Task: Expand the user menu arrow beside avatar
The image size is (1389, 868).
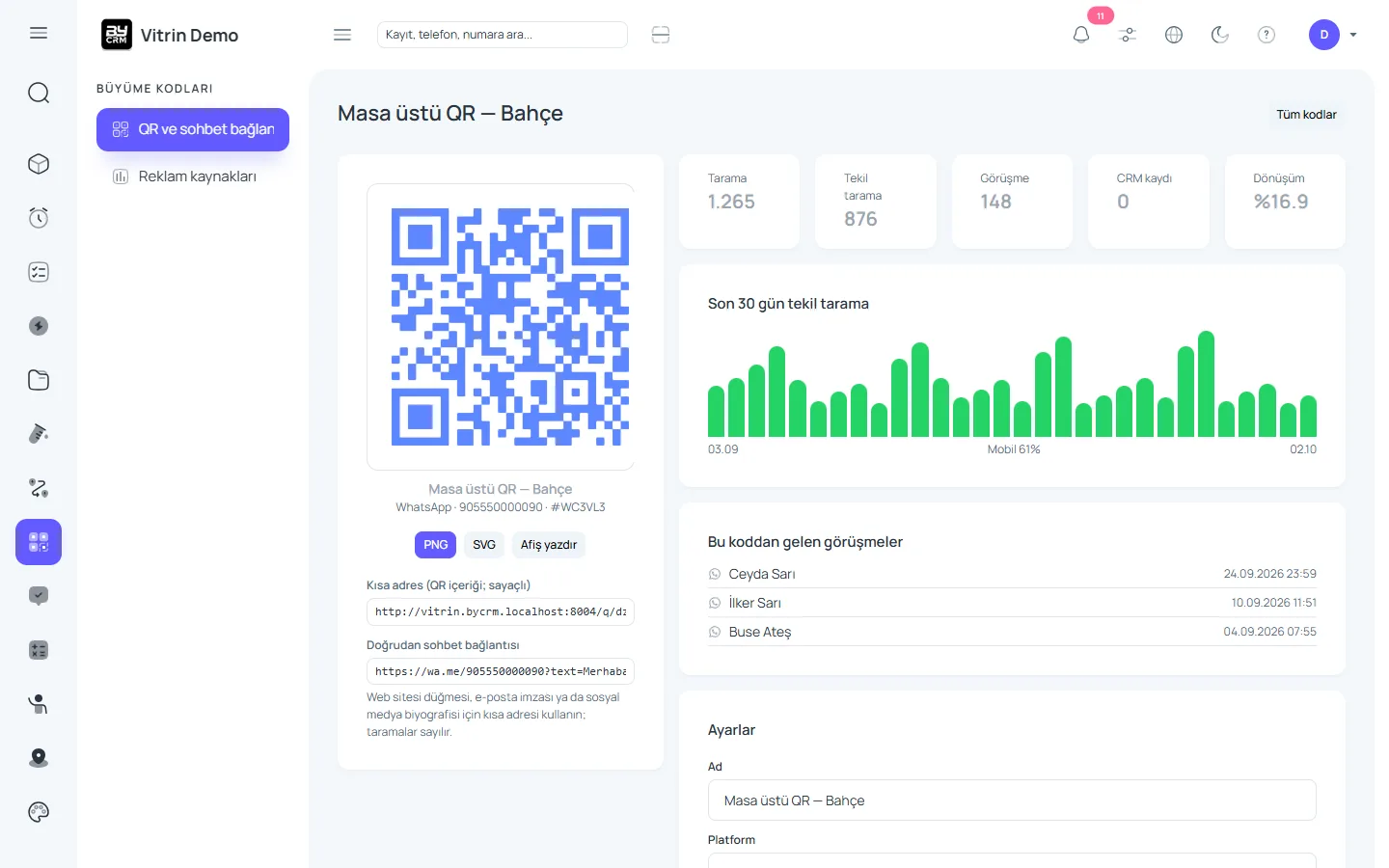Action: 1353,35
